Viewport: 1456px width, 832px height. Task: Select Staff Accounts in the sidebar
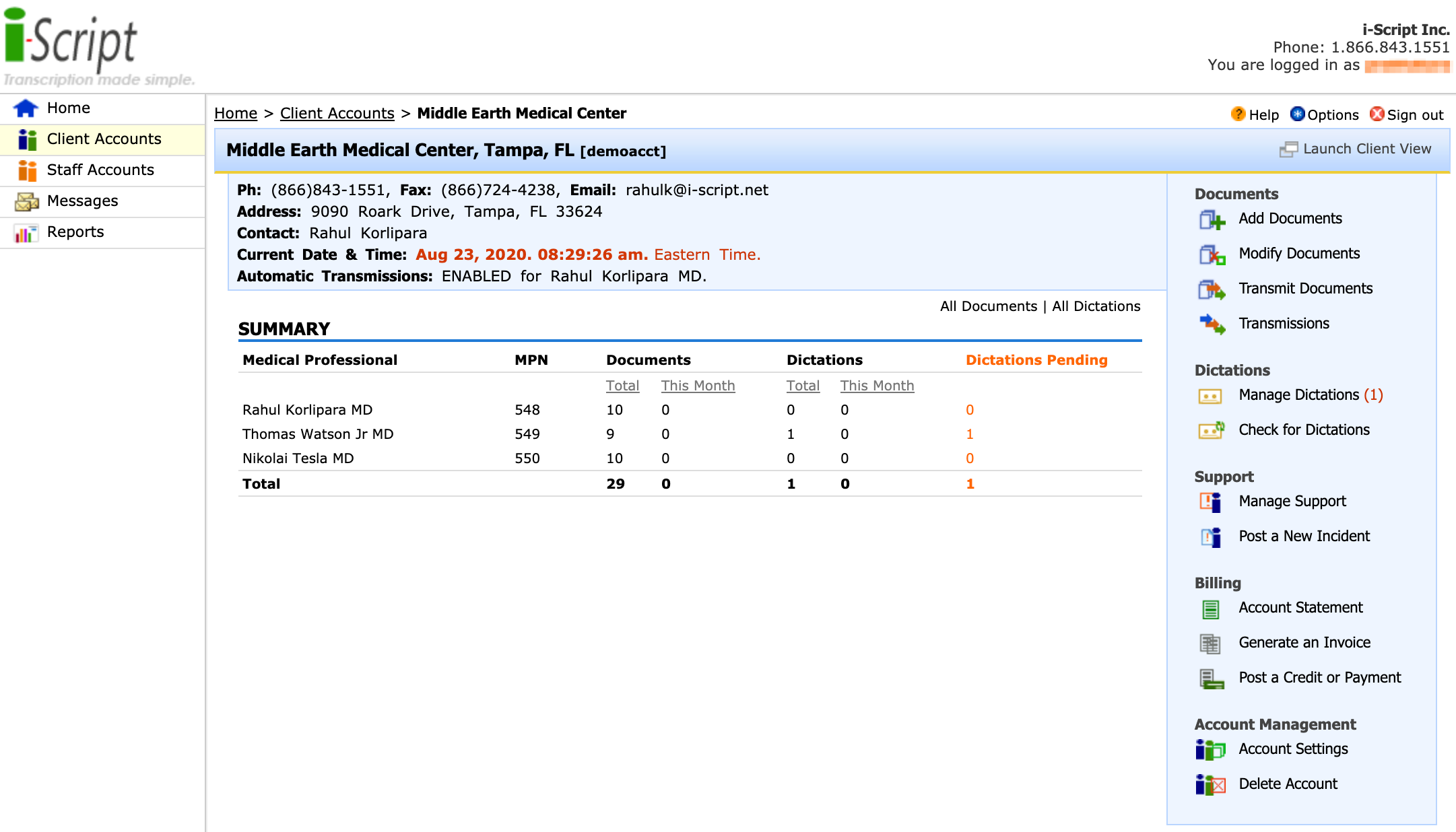point(100,170)
